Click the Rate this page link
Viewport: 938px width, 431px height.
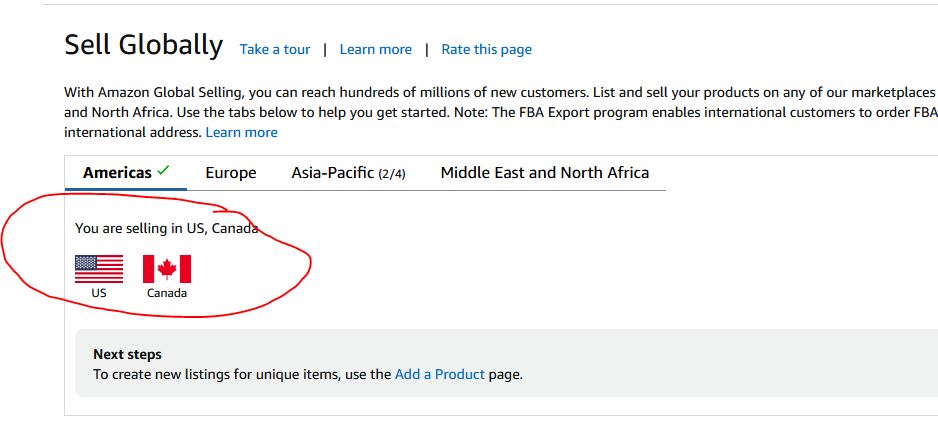tap(486, 50)
